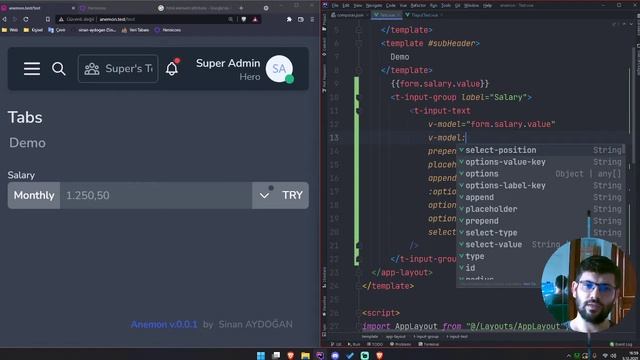Click the Brave rewards triangle icon

pyautogui.click(x=255, y=19)
